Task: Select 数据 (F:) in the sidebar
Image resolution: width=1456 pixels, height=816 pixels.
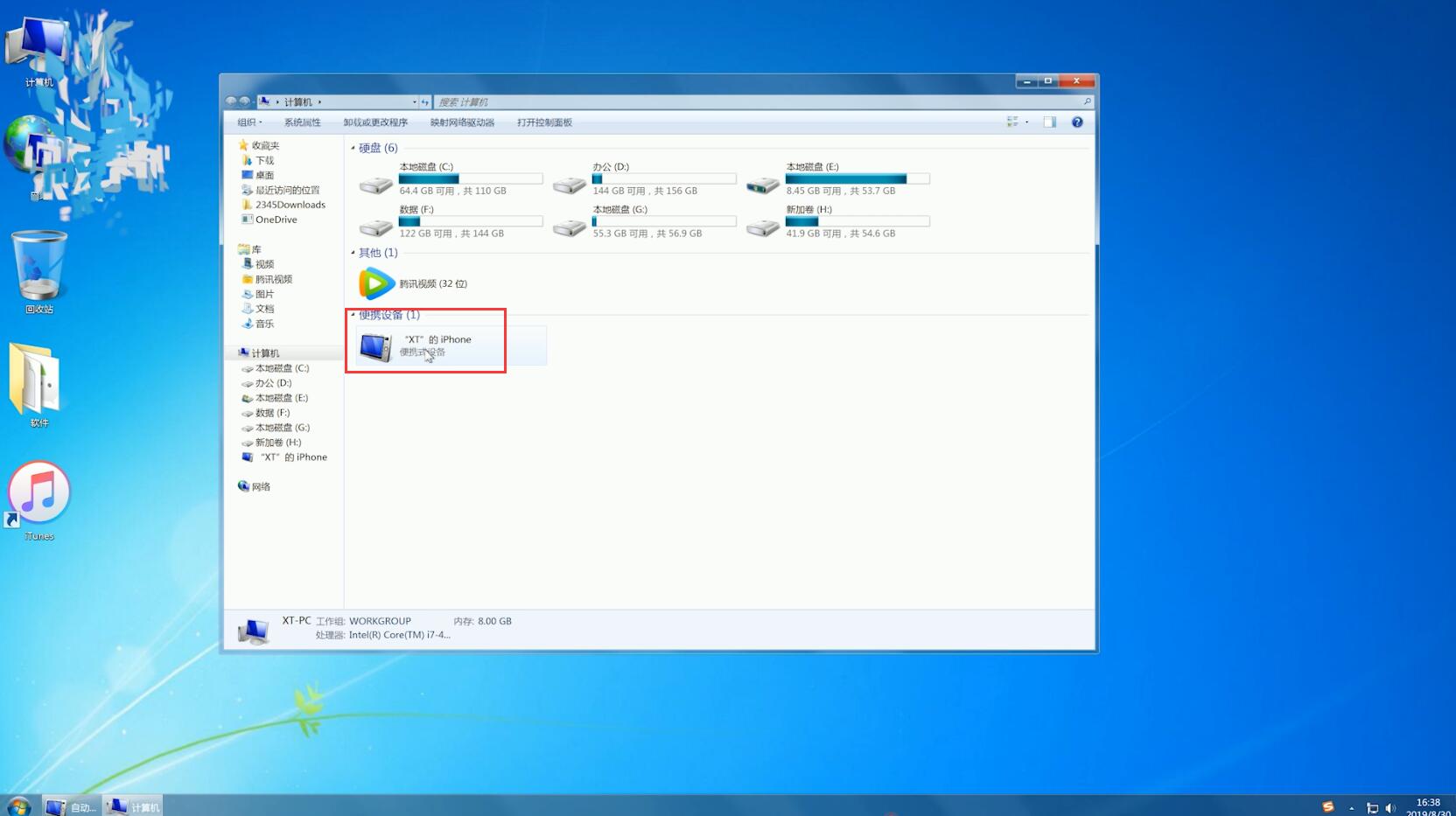Action: tap(272, 413)
